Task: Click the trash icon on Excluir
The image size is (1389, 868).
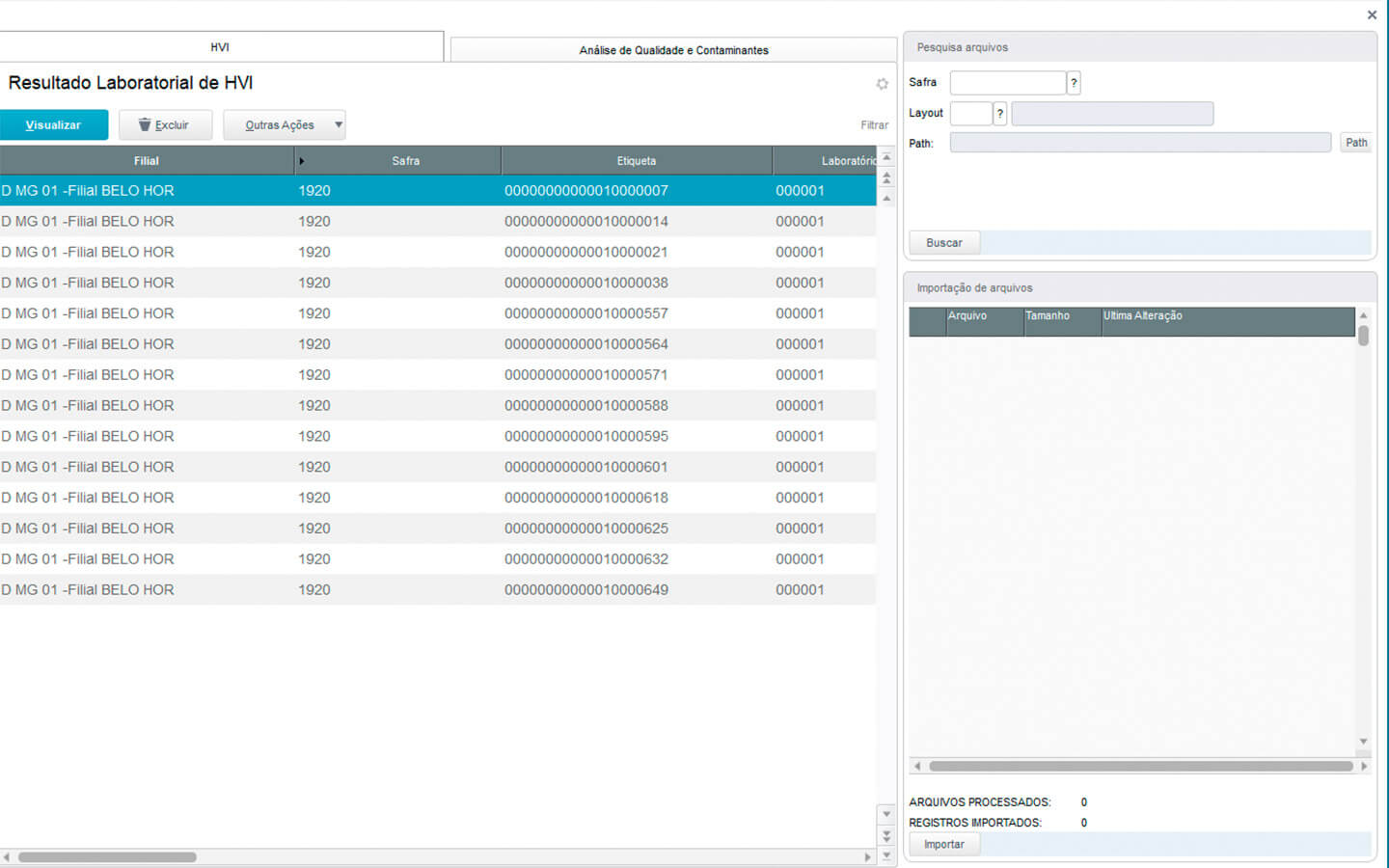Action: [145, 124]
